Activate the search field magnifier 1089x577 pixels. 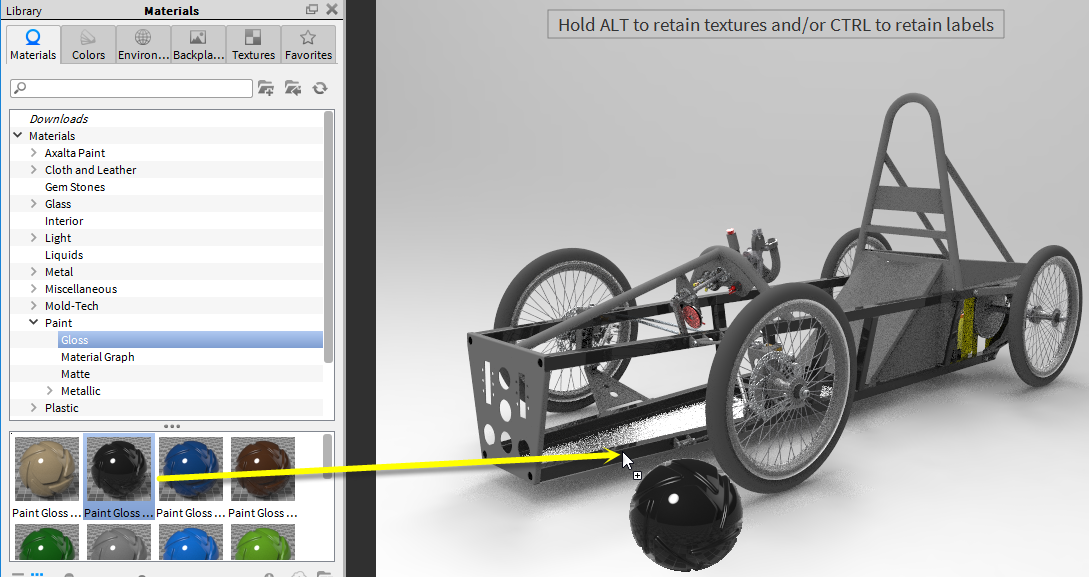point(20,88)
